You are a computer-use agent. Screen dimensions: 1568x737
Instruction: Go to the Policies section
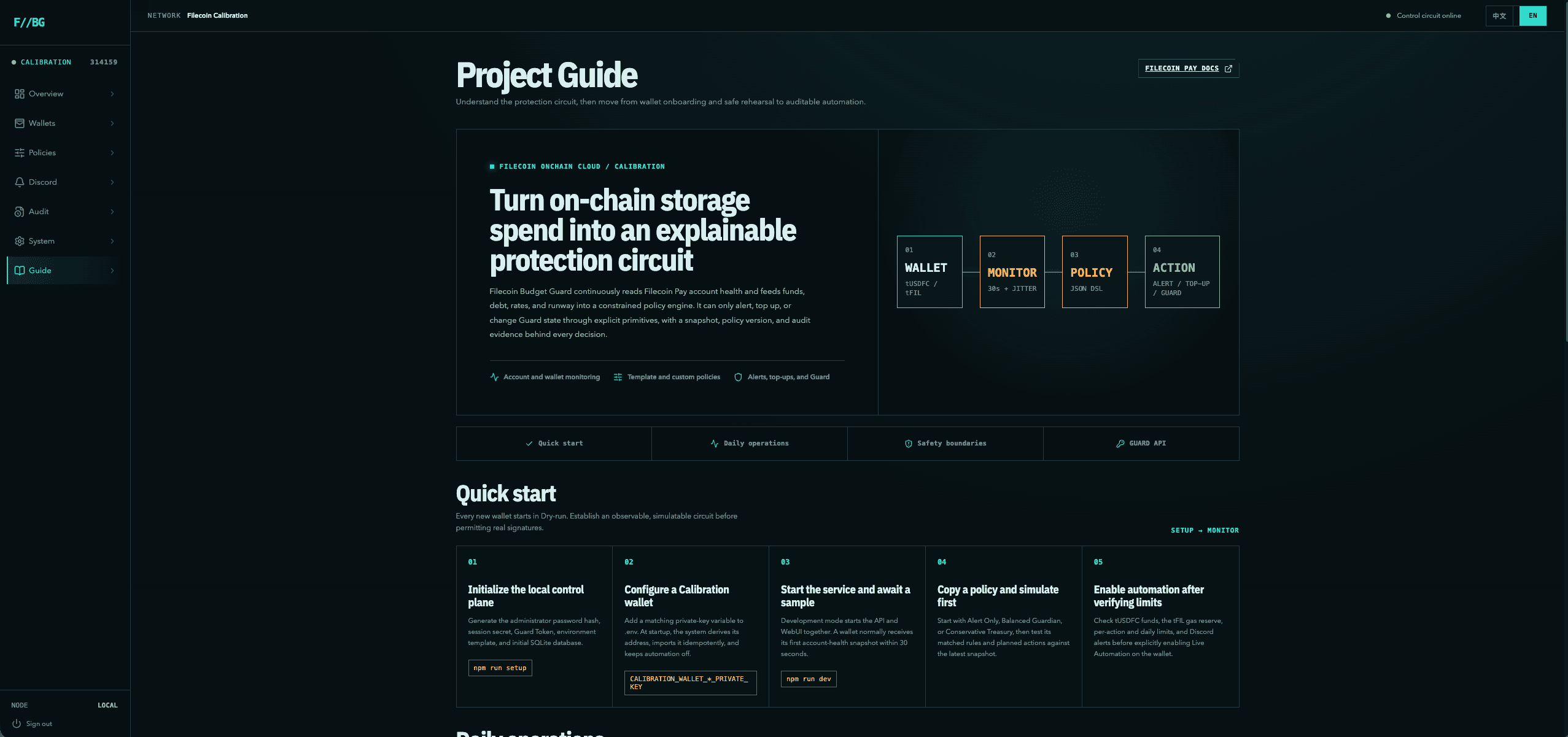pos(65,153)
